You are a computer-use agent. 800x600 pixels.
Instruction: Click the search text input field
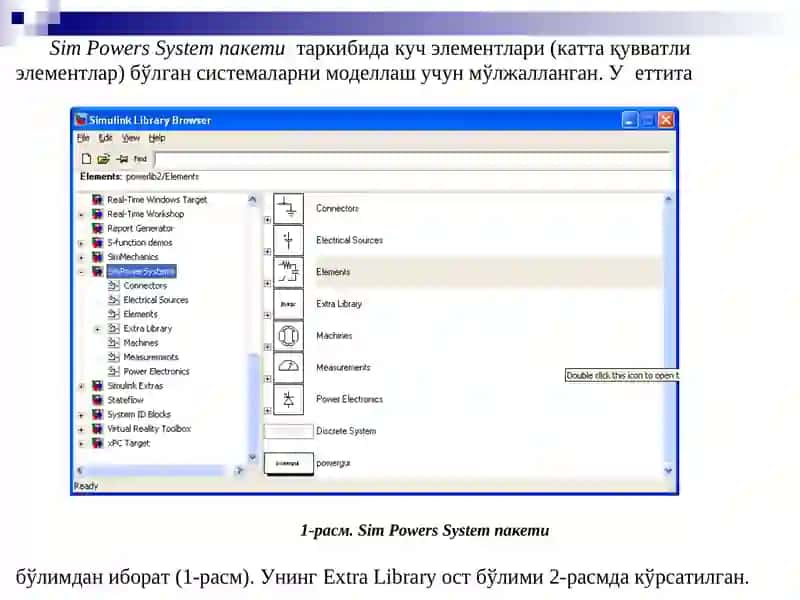point(413,159)
